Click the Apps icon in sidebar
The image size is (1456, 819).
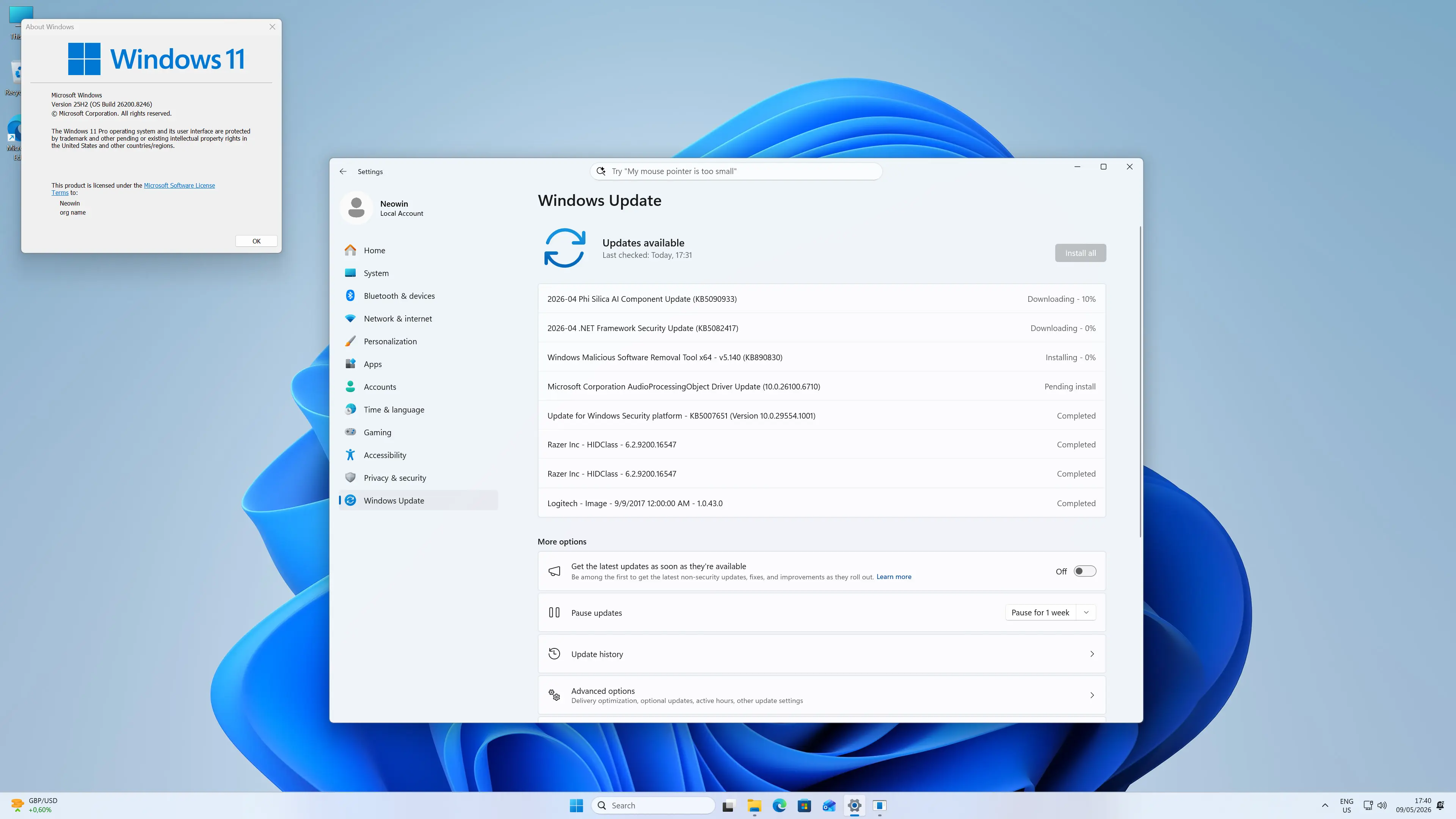[350, 364]
